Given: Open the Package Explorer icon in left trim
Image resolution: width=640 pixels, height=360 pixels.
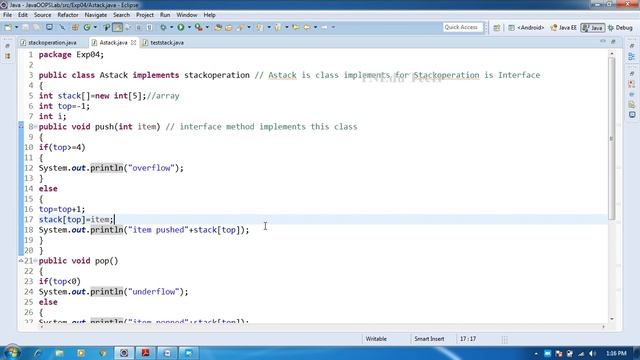Looking at the screenshot, I should click(x=7, y=56).
